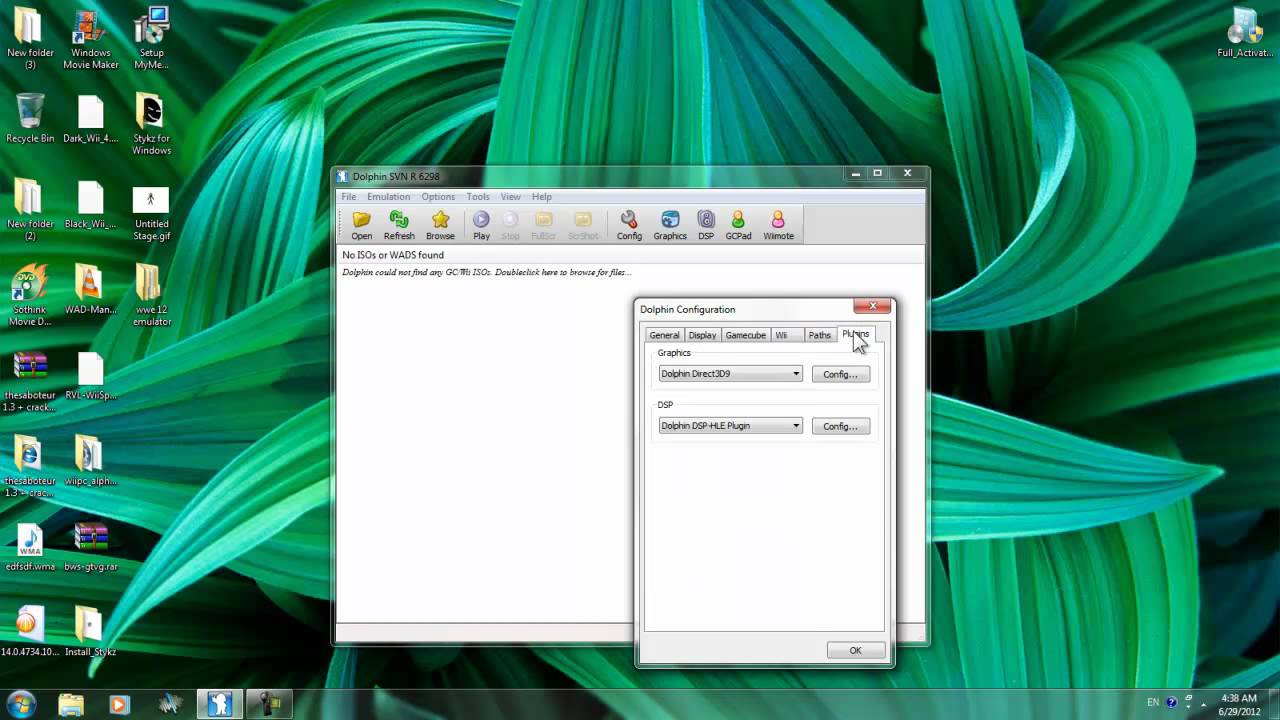Expand the Graphics plugin dropdown
This screenshot has height=720, width=1280.
tap(730, 374)
